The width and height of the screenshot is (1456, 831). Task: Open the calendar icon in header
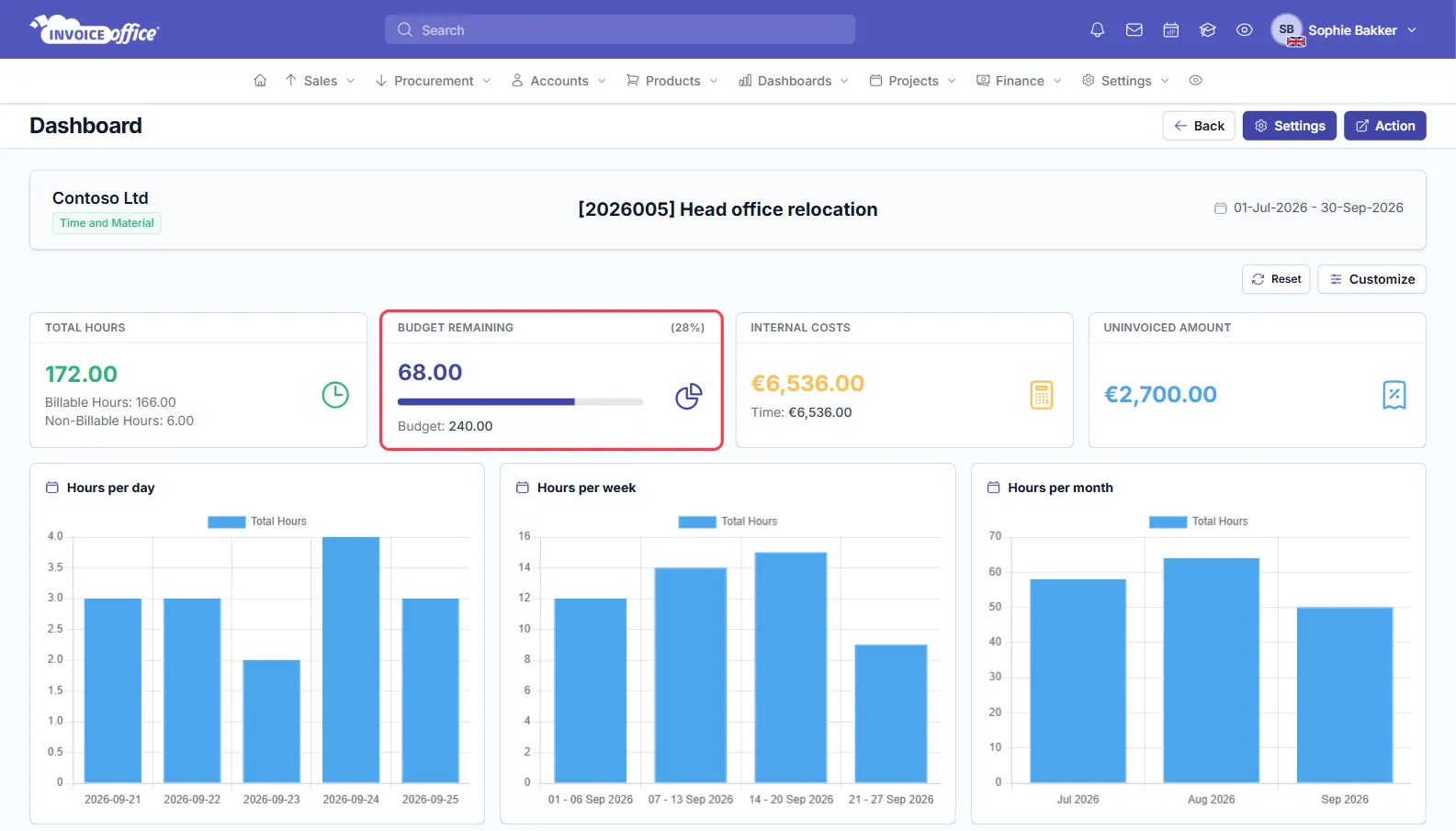click(x=1171, y=30)
